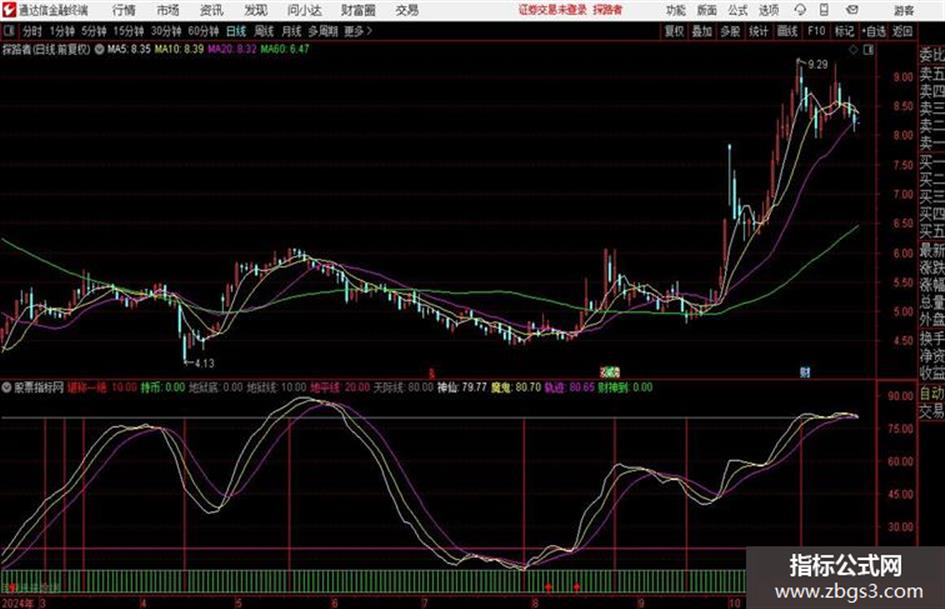Open the 财富圈 menu
The image size is (945, 609).
pyautogui.click(x=358, y=10)
